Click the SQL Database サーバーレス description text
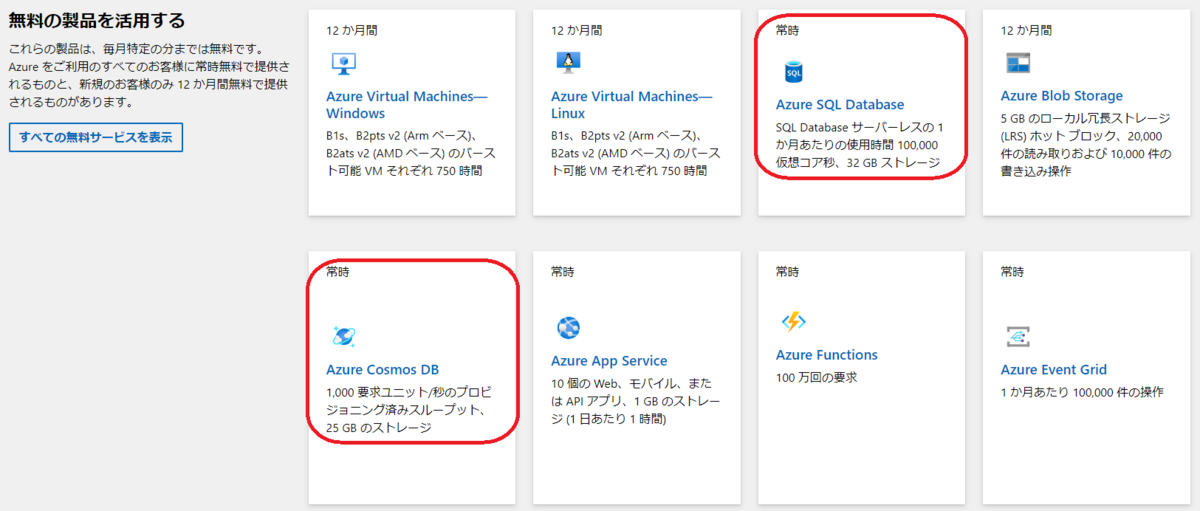1200x511 pixels. tap(858, 145)
